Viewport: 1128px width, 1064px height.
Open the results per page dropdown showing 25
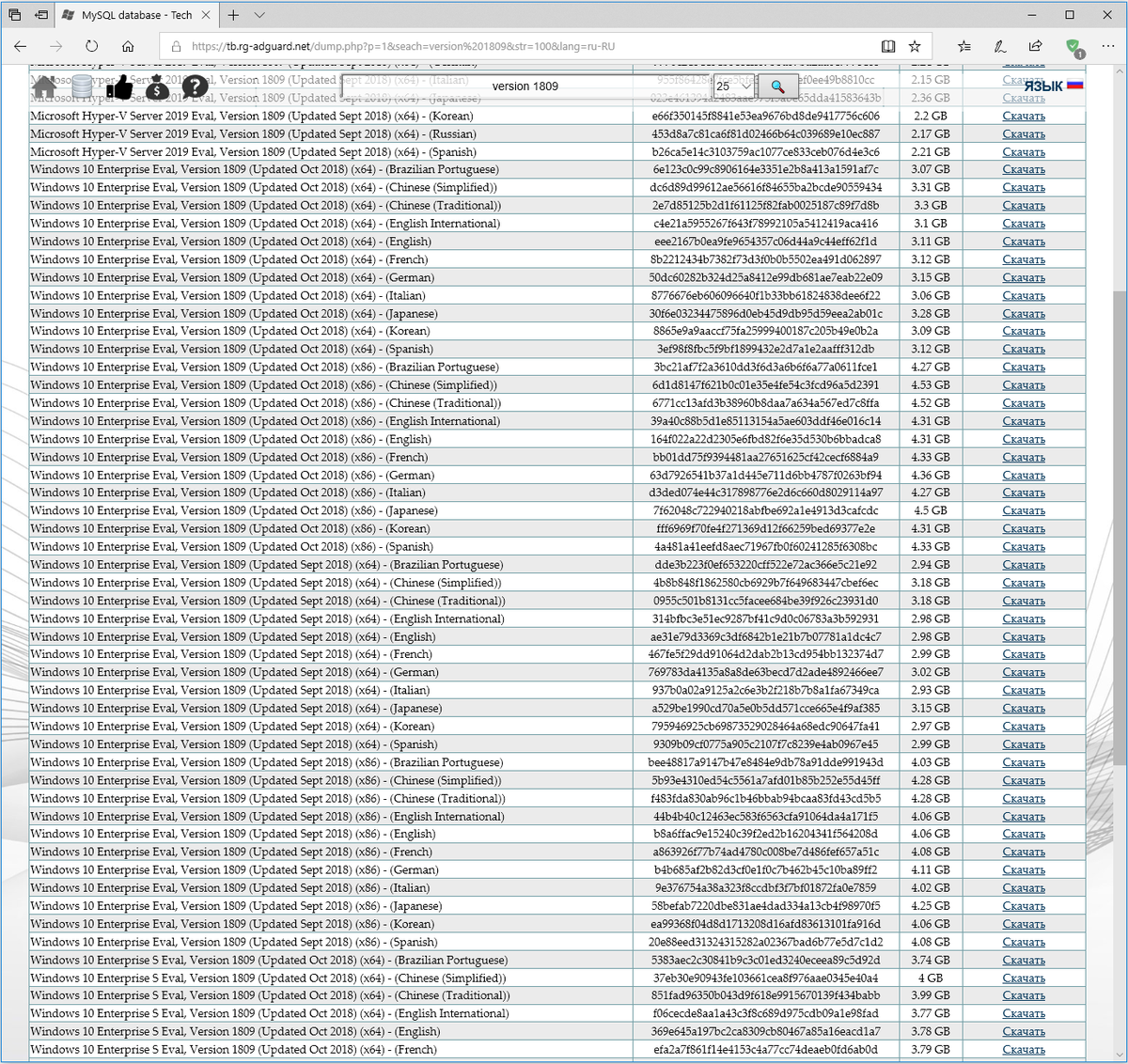(734, 86)
